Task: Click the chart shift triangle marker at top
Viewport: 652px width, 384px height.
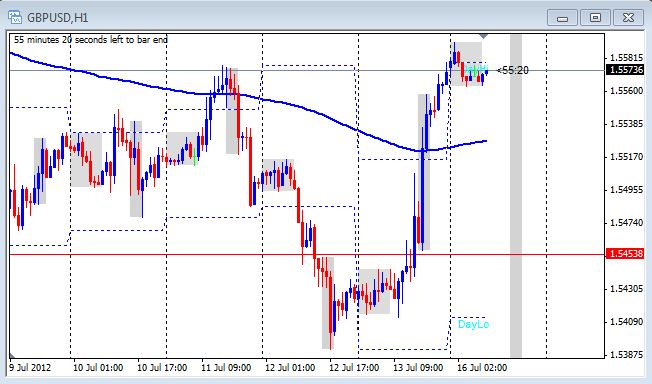Action: click(x=484, y=37)
